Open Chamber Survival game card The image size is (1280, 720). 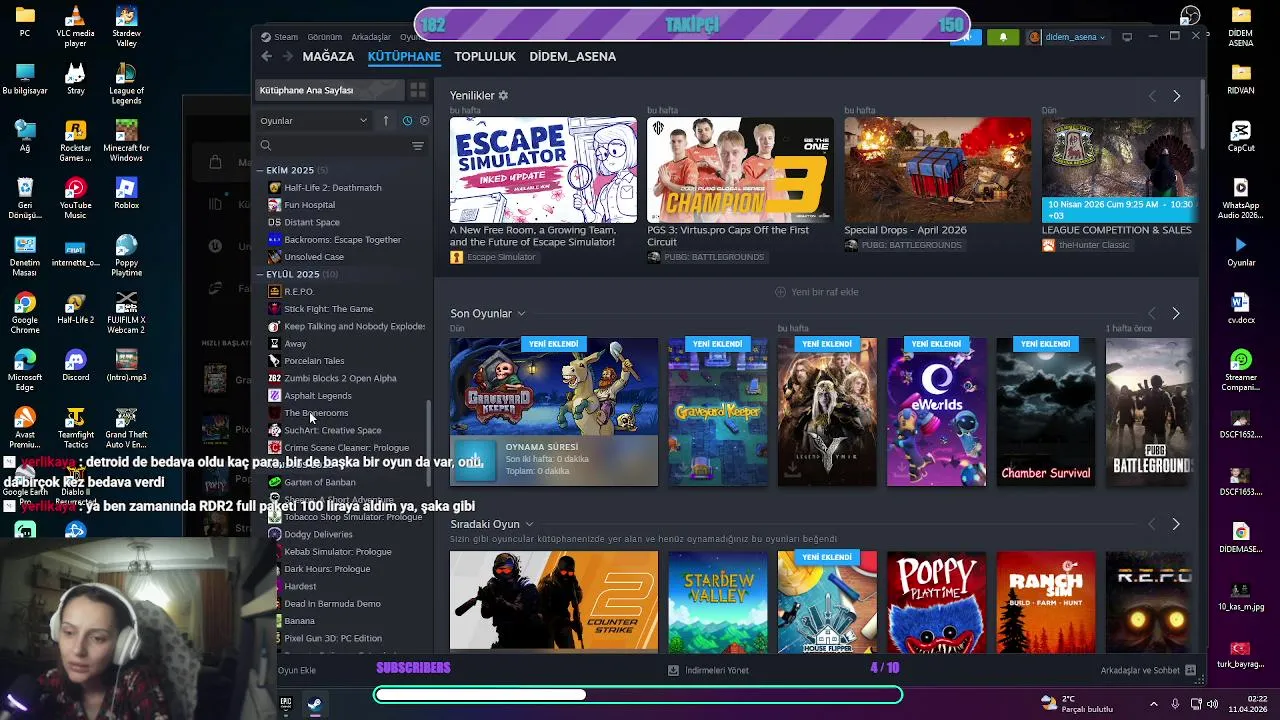[1045, 412]
